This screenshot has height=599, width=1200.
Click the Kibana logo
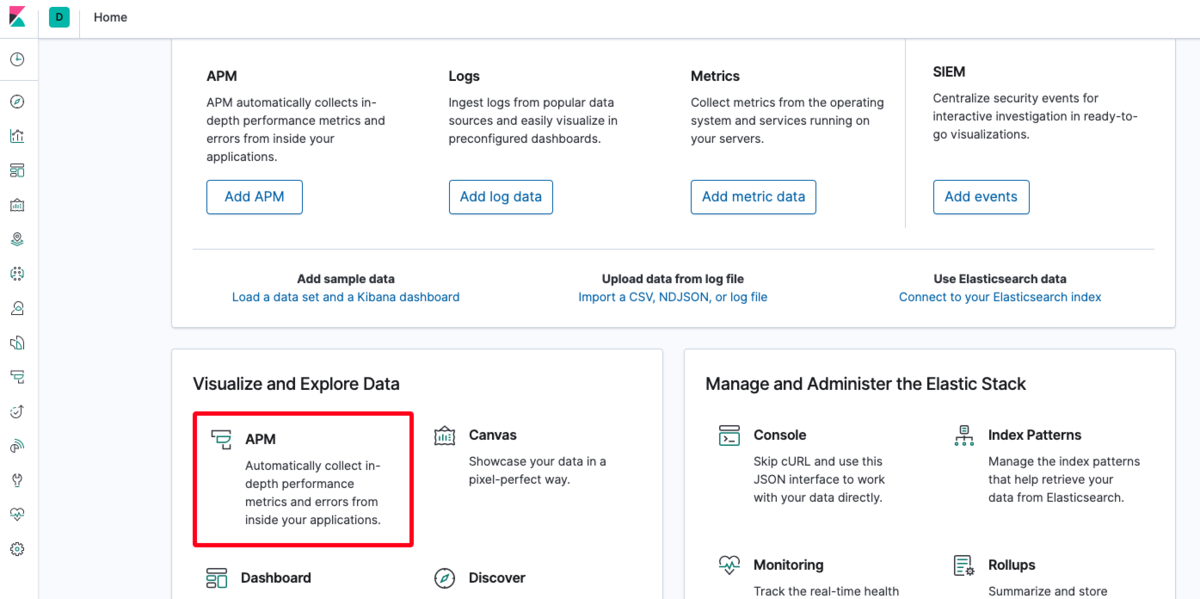coord(18,17)
